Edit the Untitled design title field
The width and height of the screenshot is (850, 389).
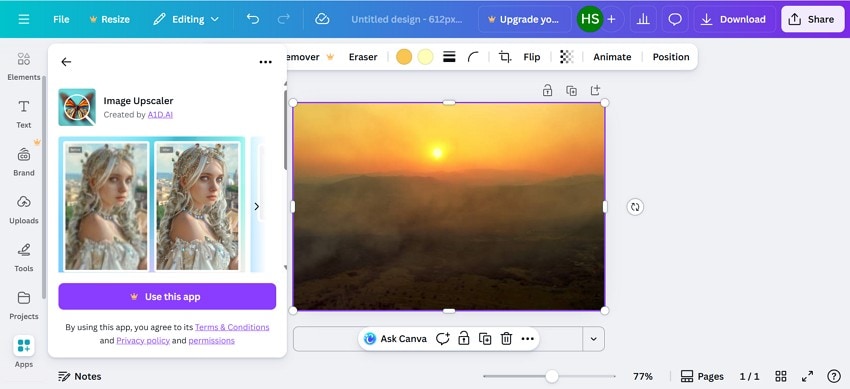tap(407, 19)
